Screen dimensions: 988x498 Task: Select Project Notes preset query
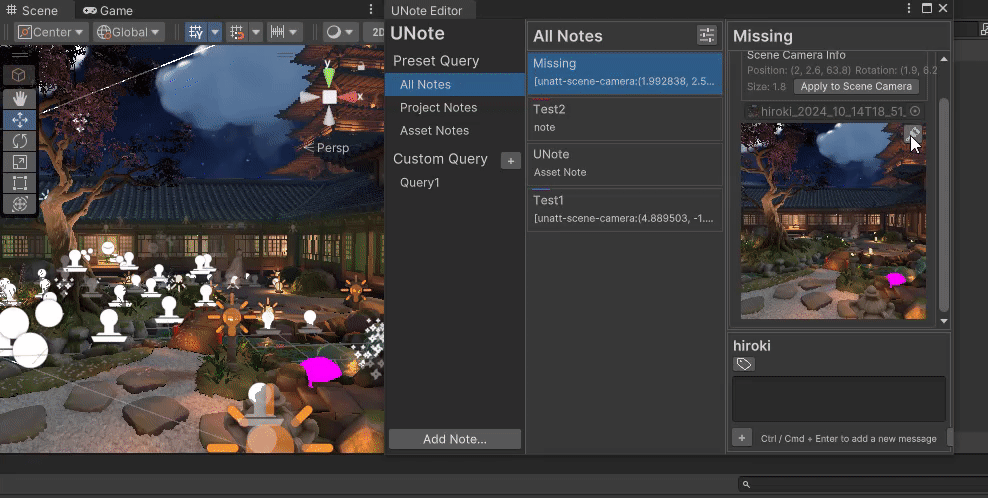click(455, 107)
